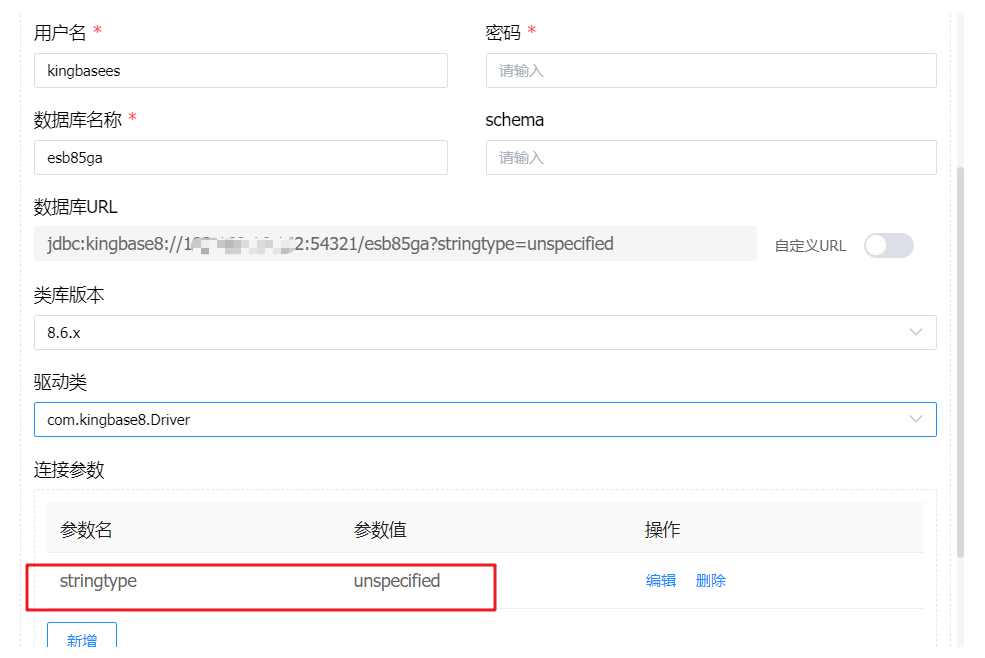Click the chevron beside com.kingbase8.Driver
985x658 pixels.
916,419
